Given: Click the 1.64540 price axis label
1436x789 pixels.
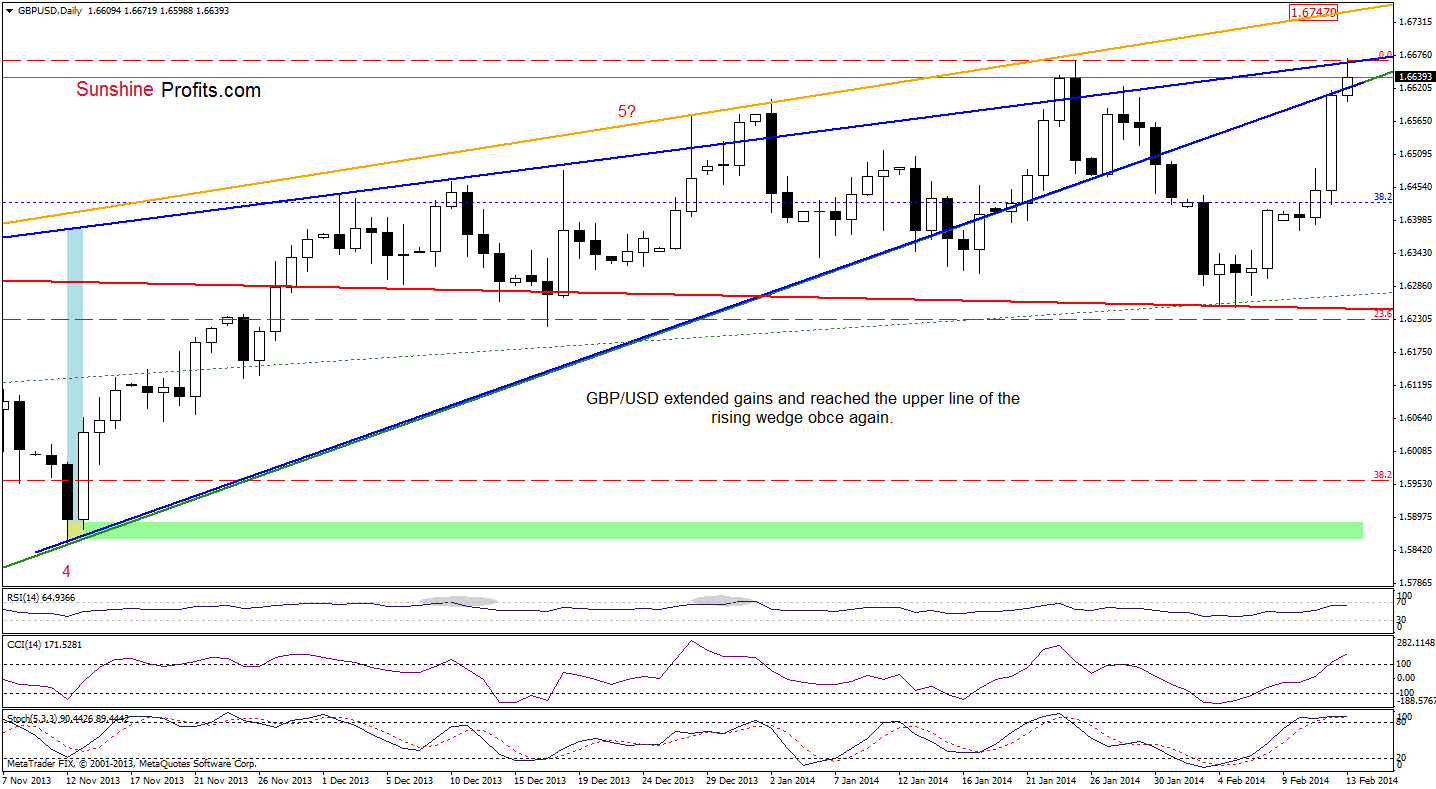Looking at the screenshot, I should [1415, 187].
